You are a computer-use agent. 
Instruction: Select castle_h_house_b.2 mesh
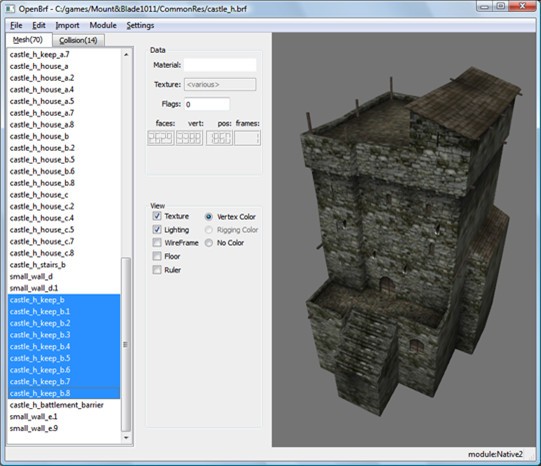point(64,148)
